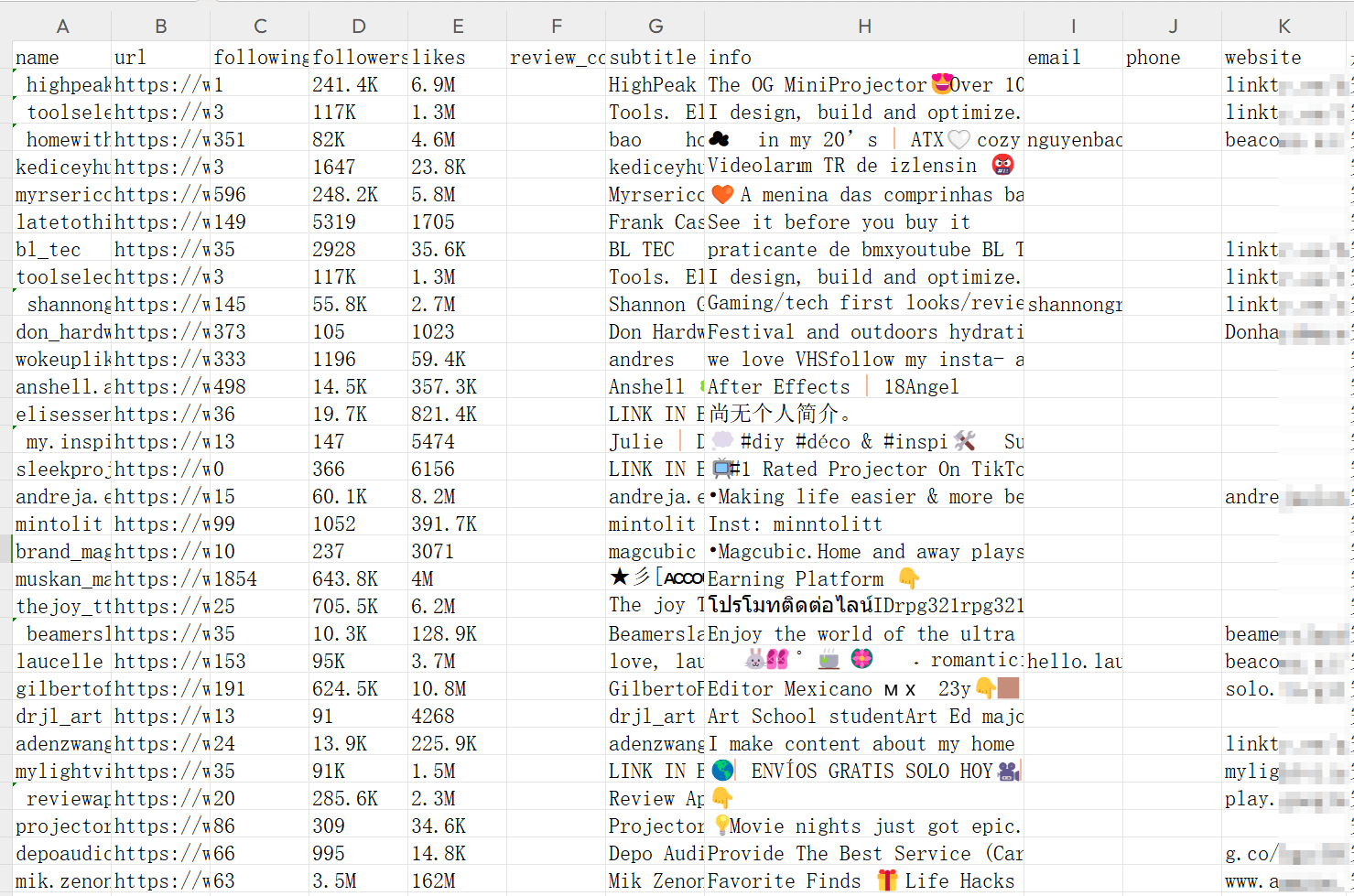Select likes cell showing 10.8M

458,688
